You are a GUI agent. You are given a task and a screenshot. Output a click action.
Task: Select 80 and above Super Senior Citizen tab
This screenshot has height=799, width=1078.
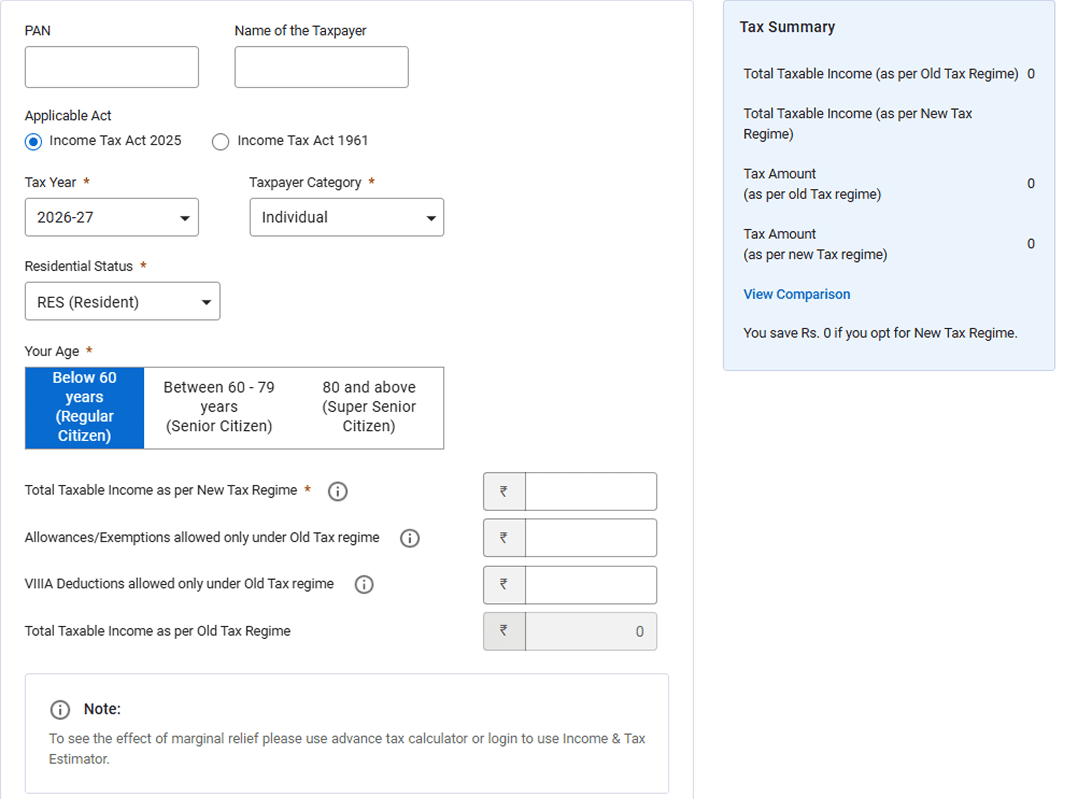click(x=369, y=407)
